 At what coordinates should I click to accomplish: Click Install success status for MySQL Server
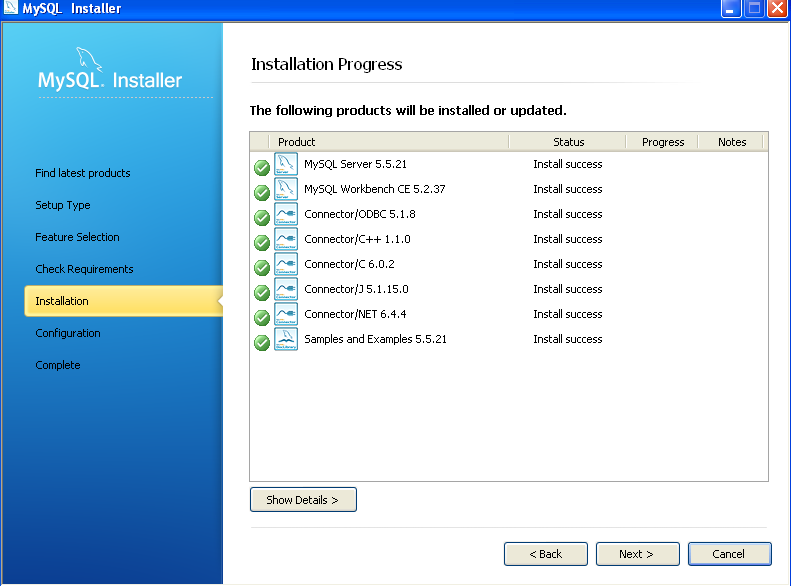568,164
